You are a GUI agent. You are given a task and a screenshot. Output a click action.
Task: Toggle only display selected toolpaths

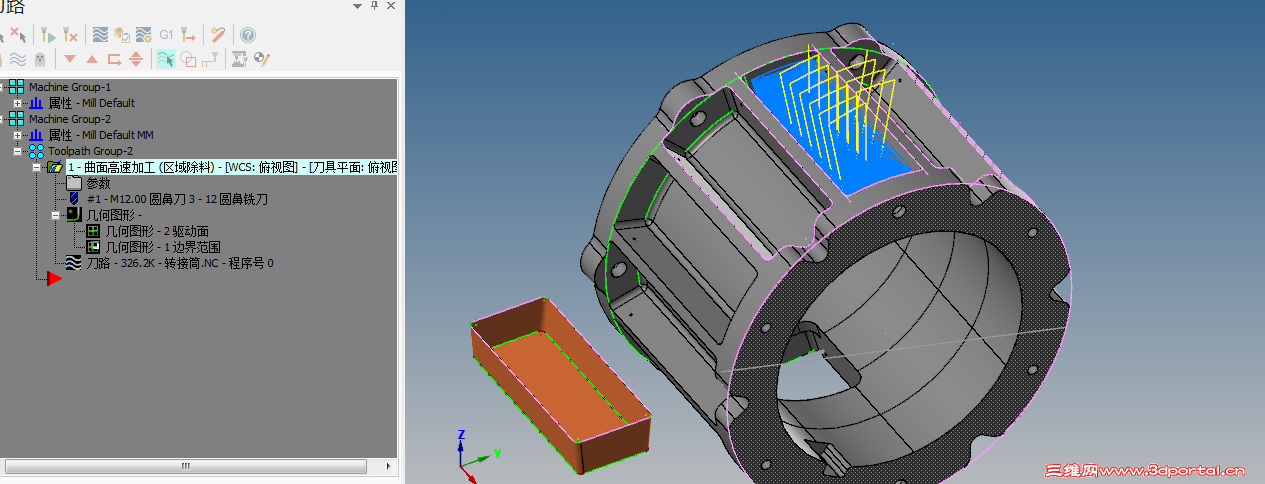click(166, 59)
